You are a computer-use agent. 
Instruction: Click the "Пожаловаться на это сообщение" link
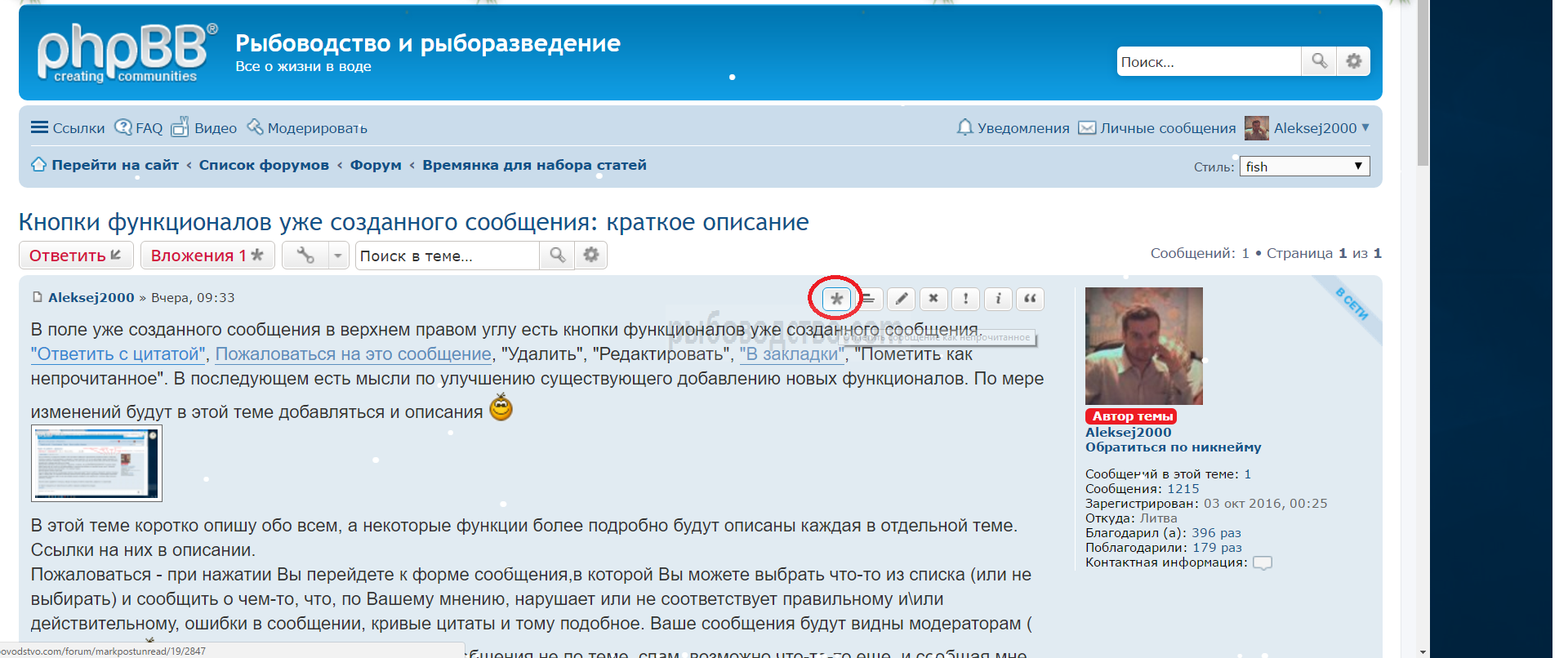coord(353,354)
